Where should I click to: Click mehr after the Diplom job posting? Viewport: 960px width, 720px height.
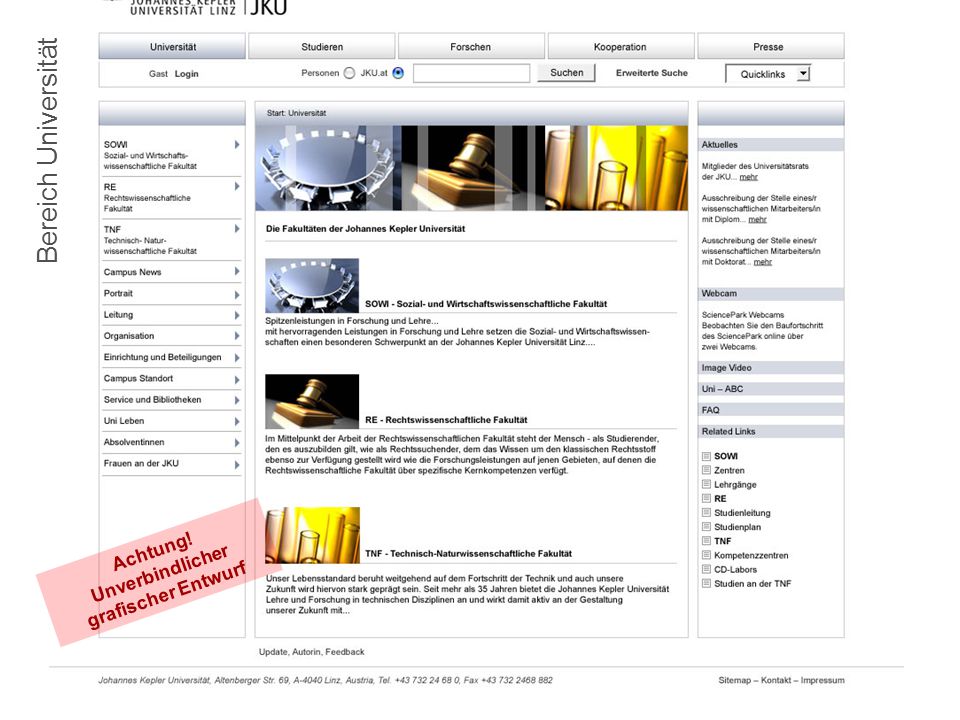pos(757,219)
